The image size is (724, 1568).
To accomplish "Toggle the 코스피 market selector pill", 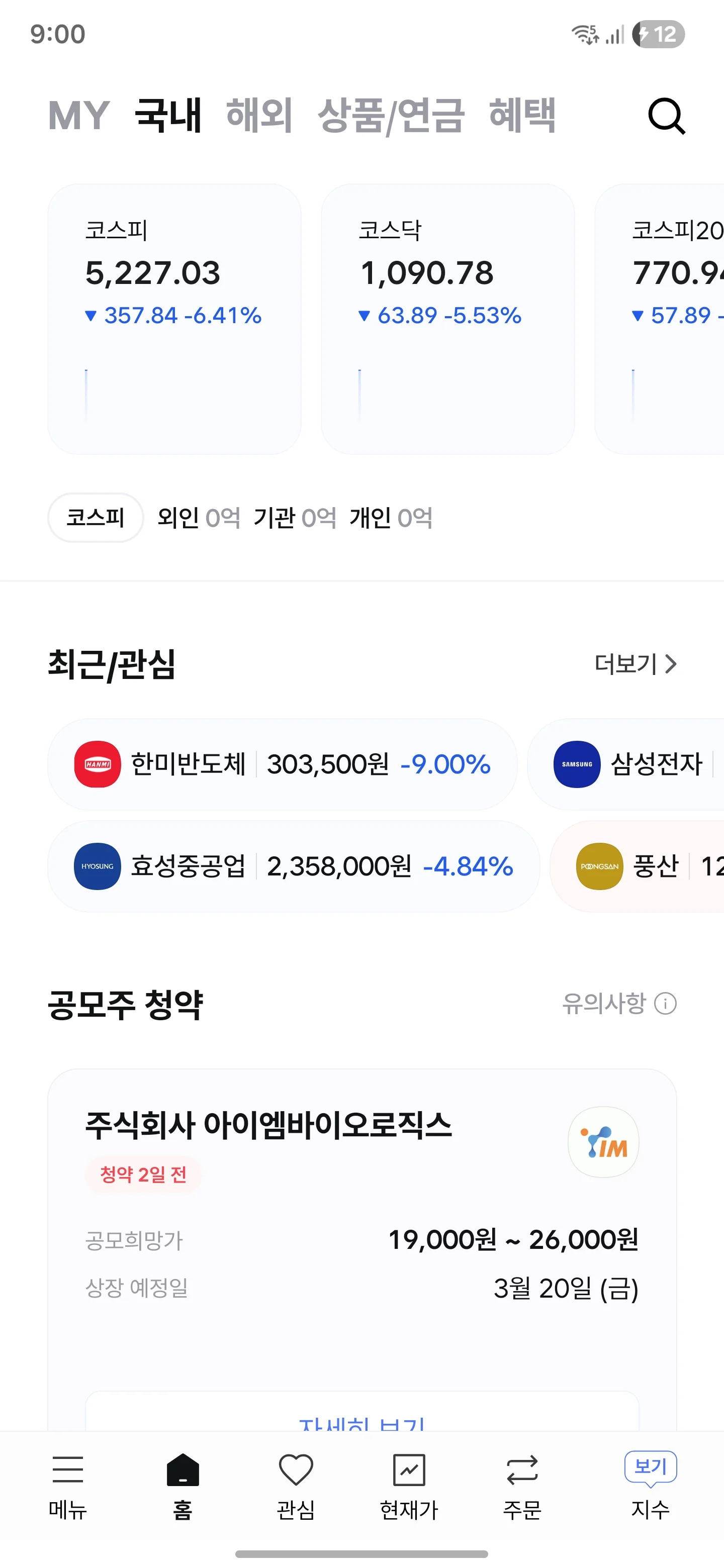I will click(x=96, y=518).
